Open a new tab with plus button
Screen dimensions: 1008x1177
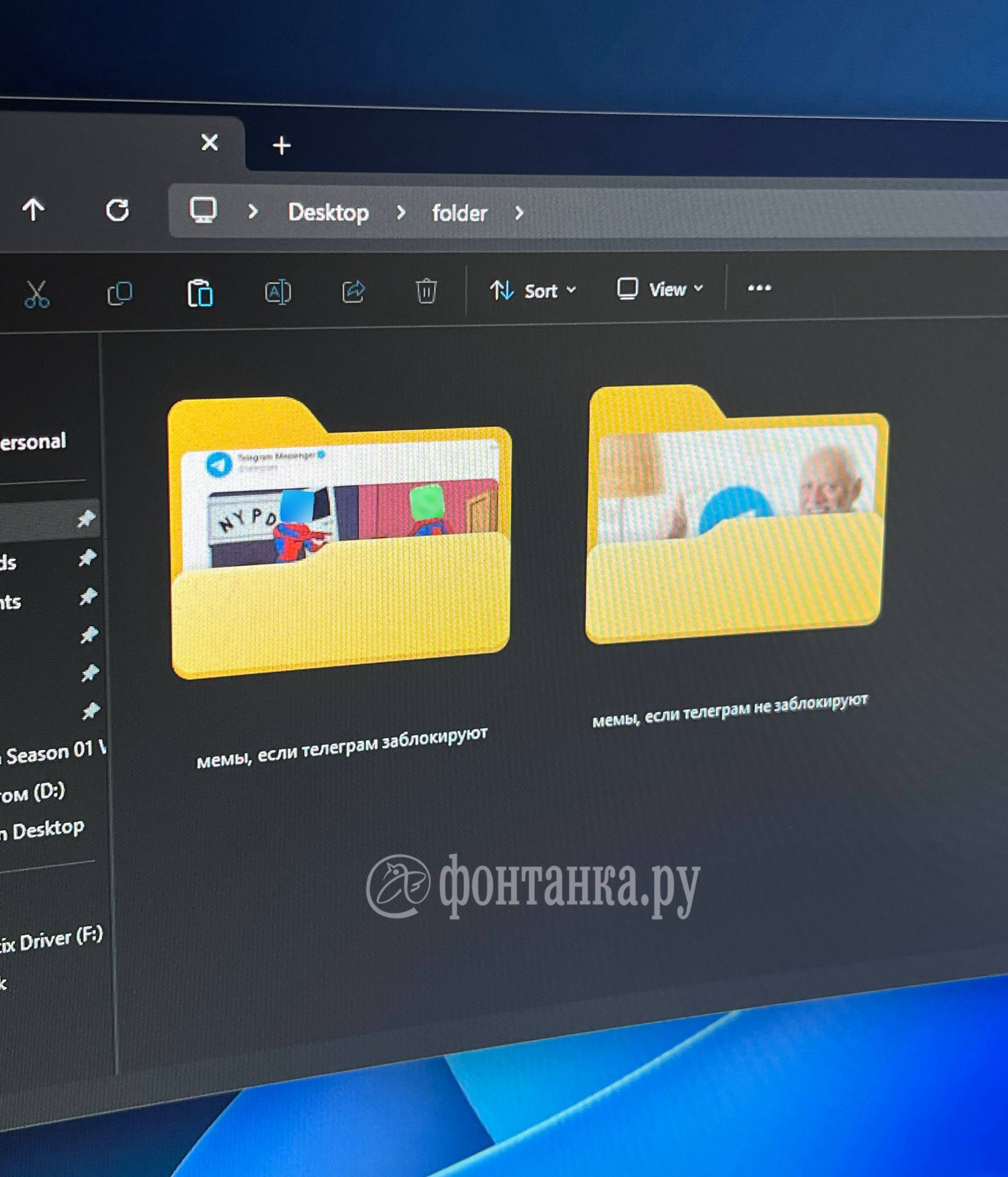[281, 146]
